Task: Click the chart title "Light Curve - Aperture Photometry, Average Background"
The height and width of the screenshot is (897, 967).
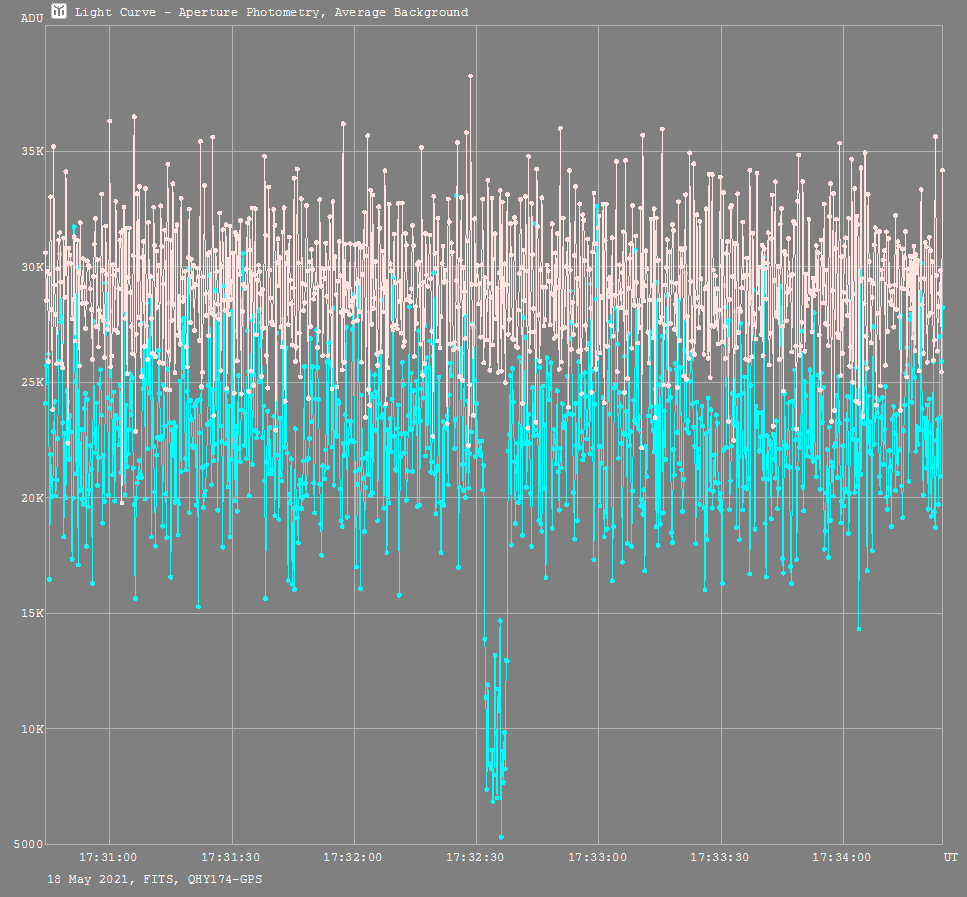Action: tap(271, 12)
